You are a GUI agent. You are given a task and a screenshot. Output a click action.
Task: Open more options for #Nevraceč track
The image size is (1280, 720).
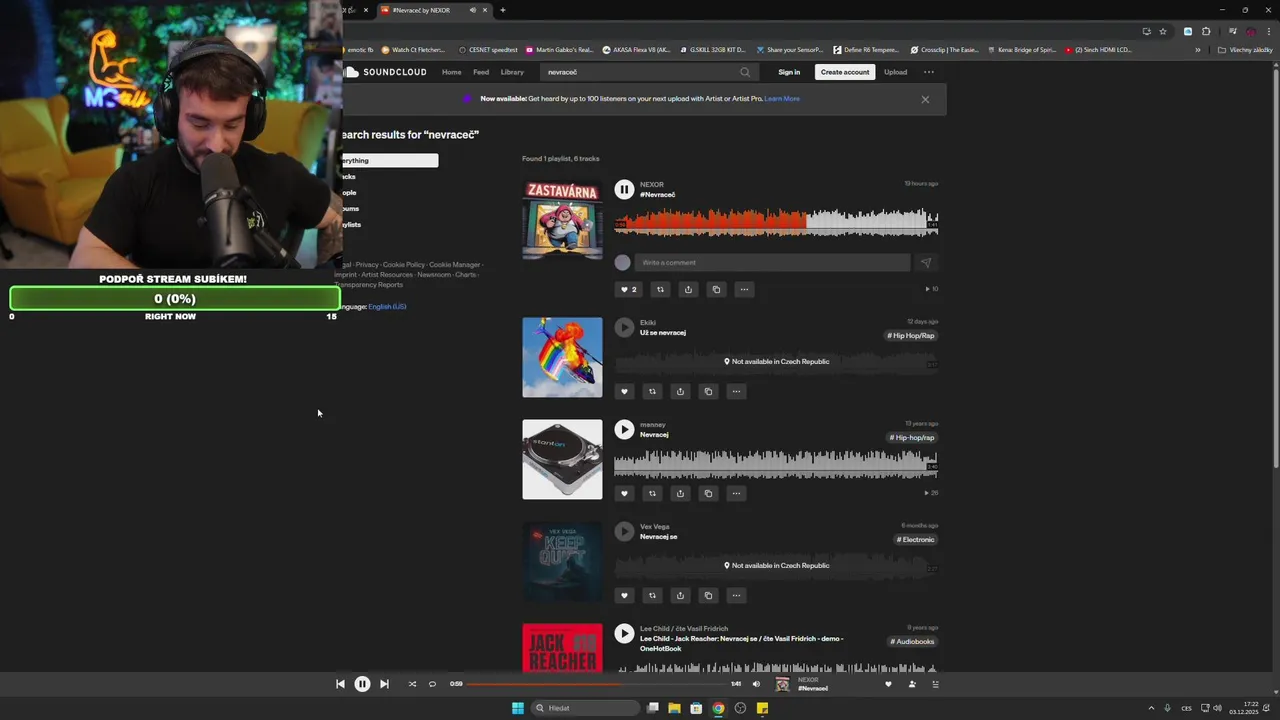click(x=744, y=290)
